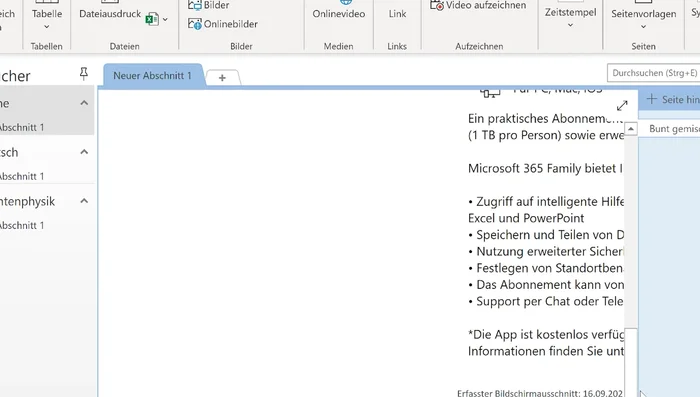Insert a Link
Viewport: 700px width, 397px height.
pyautogui.click(x=397, y=14)
